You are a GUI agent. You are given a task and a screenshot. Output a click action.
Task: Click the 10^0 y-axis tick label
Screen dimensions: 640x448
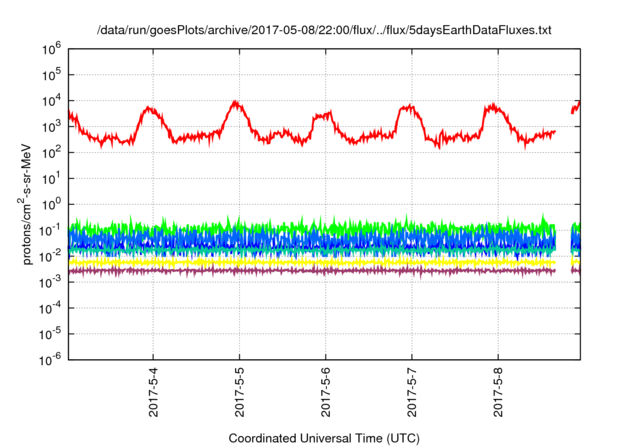click(51, 205)
